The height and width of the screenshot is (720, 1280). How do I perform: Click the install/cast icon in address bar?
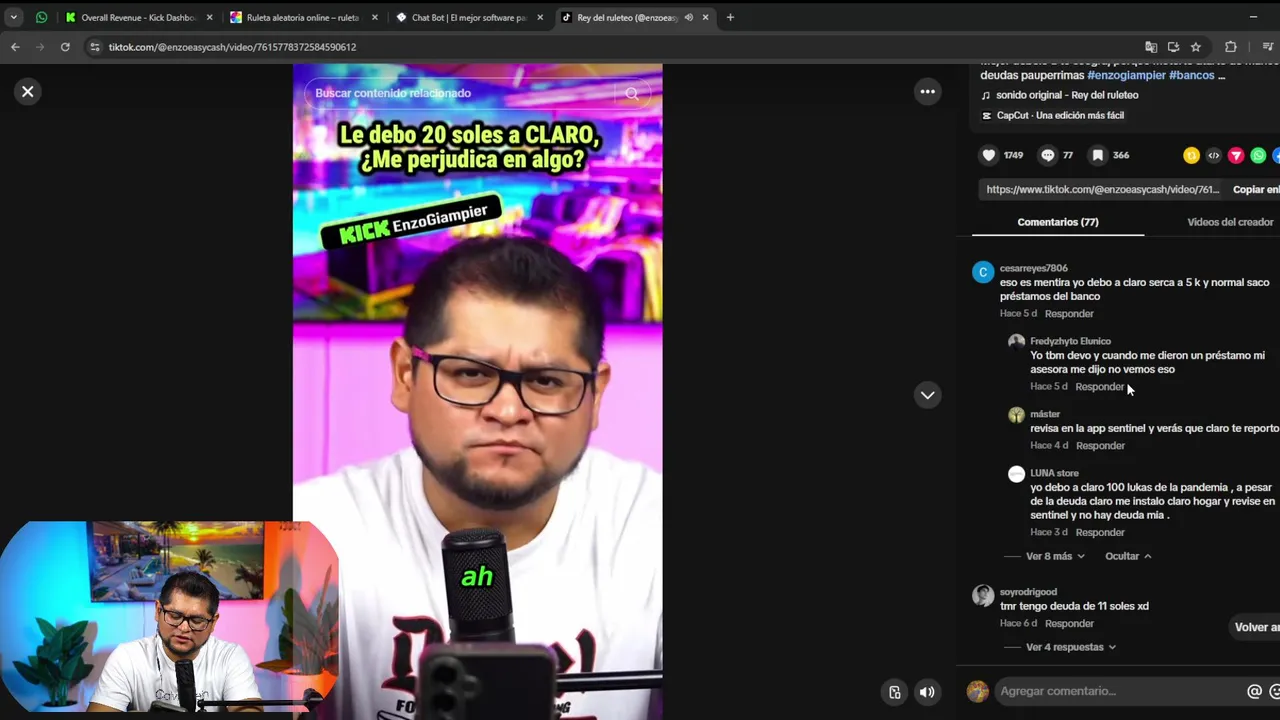[x=1173, y=47]
